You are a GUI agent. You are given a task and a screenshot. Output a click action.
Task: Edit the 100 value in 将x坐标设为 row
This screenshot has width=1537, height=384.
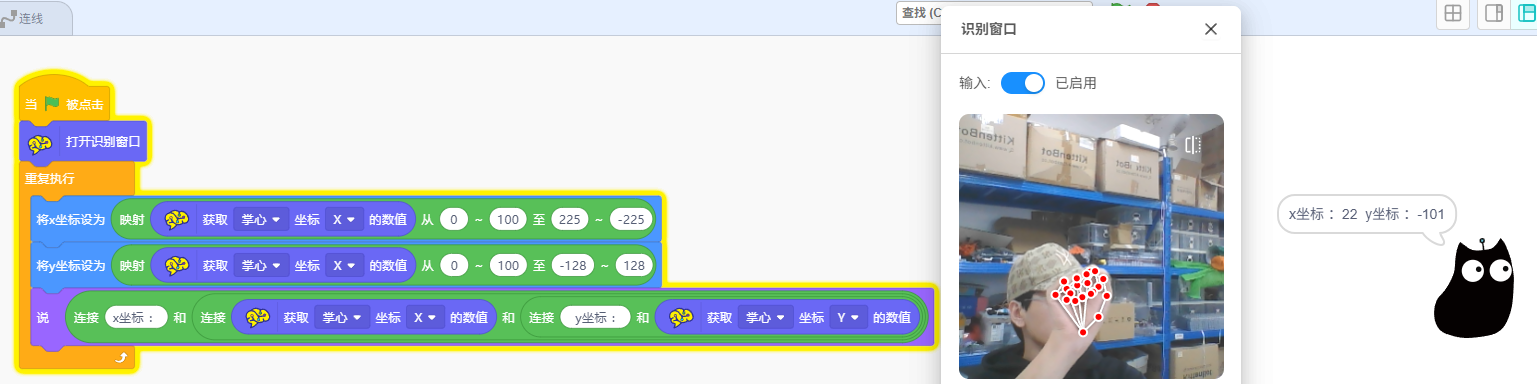508,219
